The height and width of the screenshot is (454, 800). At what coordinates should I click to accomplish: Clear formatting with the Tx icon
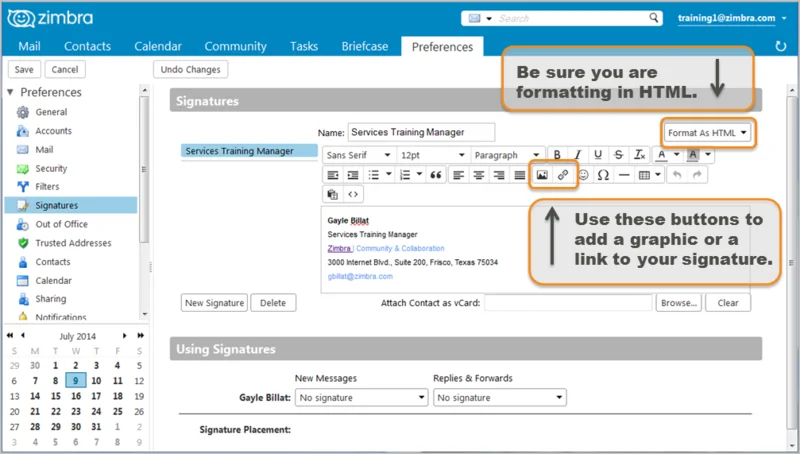(x=639, y=155)
